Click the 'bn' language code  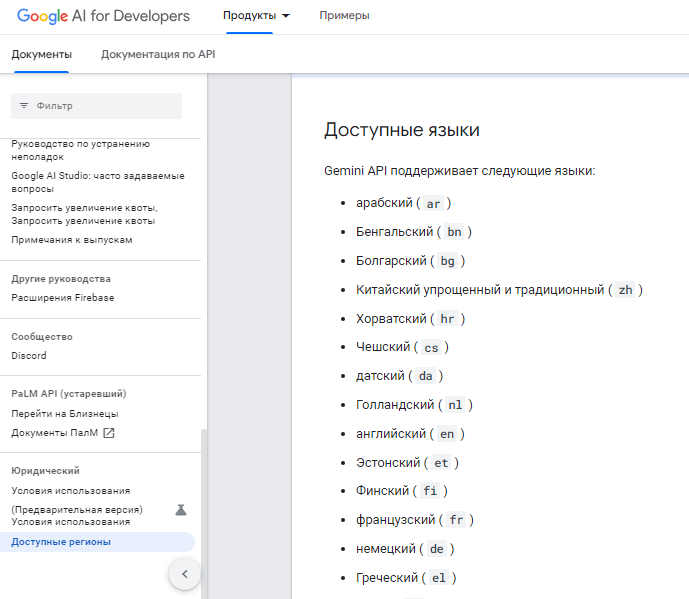click(x=454, y=232)
